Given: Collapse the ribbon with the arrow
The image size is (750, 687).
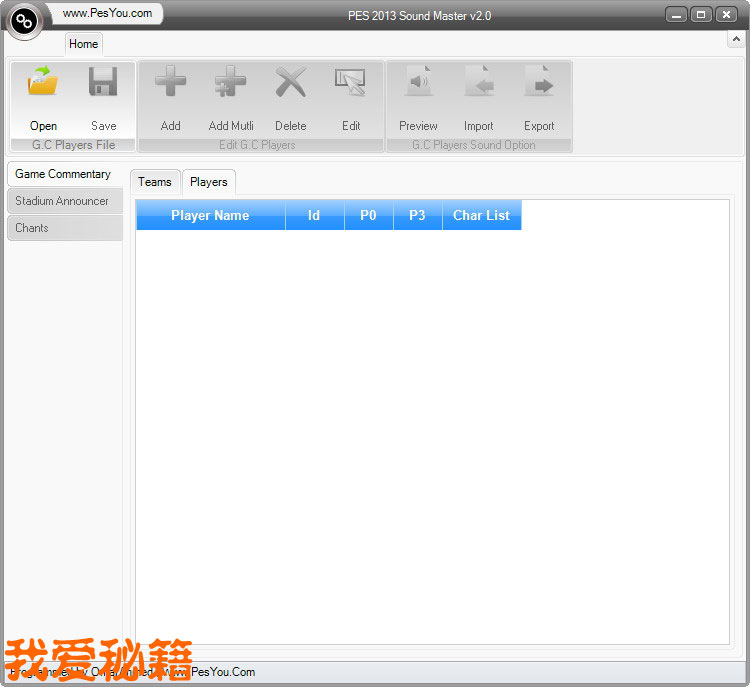Looking at the screenshot, I should click(735, 41).
